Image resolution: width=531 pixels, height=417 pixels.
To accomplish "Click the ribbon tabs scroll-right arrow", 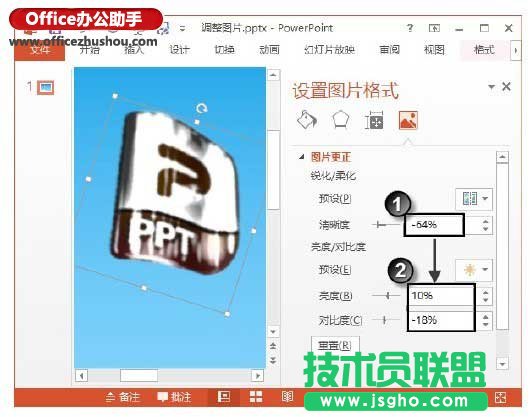I will coord(516,50).
